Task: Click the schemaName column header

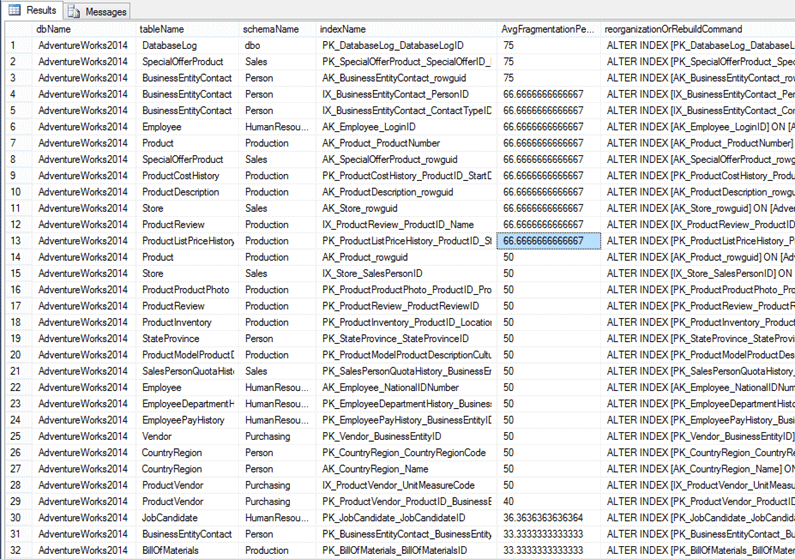Action: 277,29
